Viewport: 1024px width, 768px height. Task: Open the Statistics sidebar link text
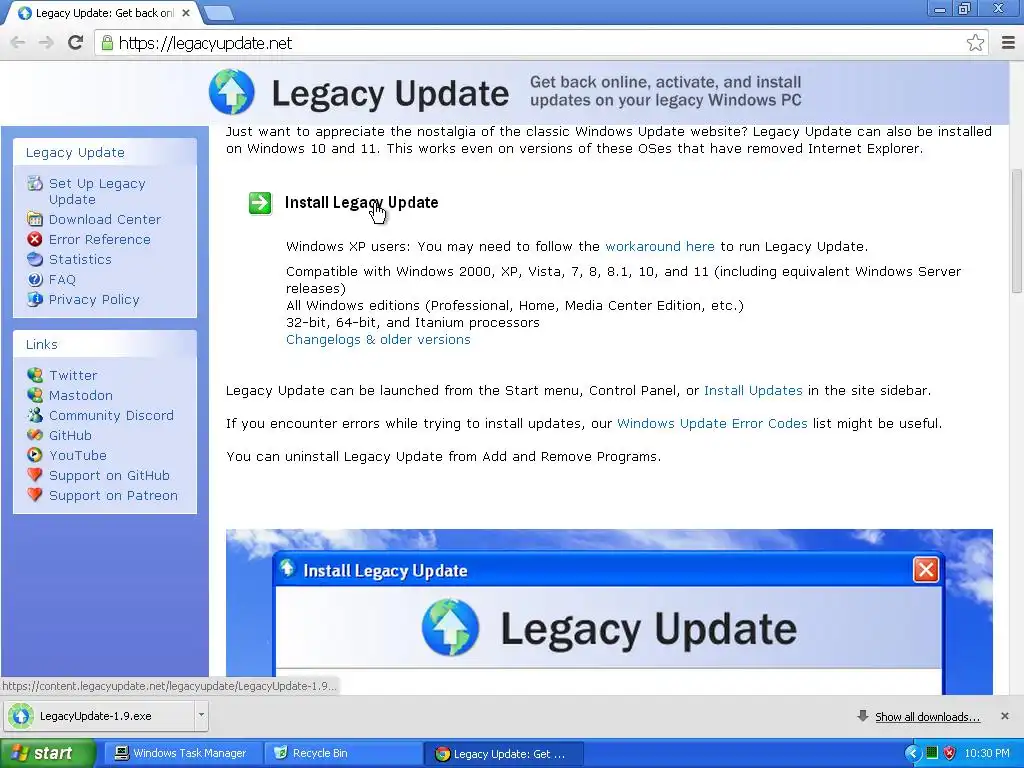(80, 259)
